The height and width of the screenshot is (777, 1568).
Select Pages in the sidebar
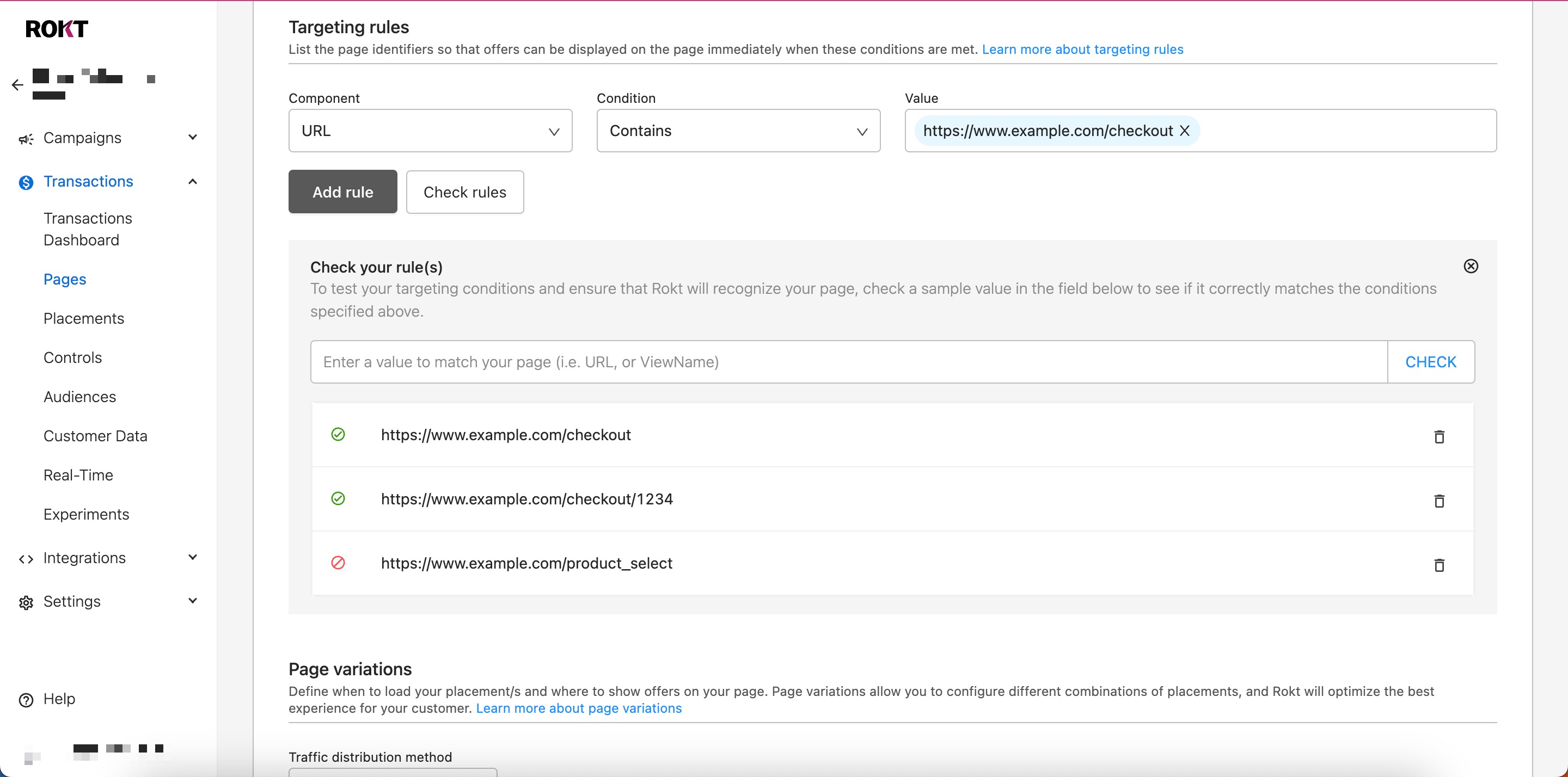pyautogui.click(x=65, y=279)
